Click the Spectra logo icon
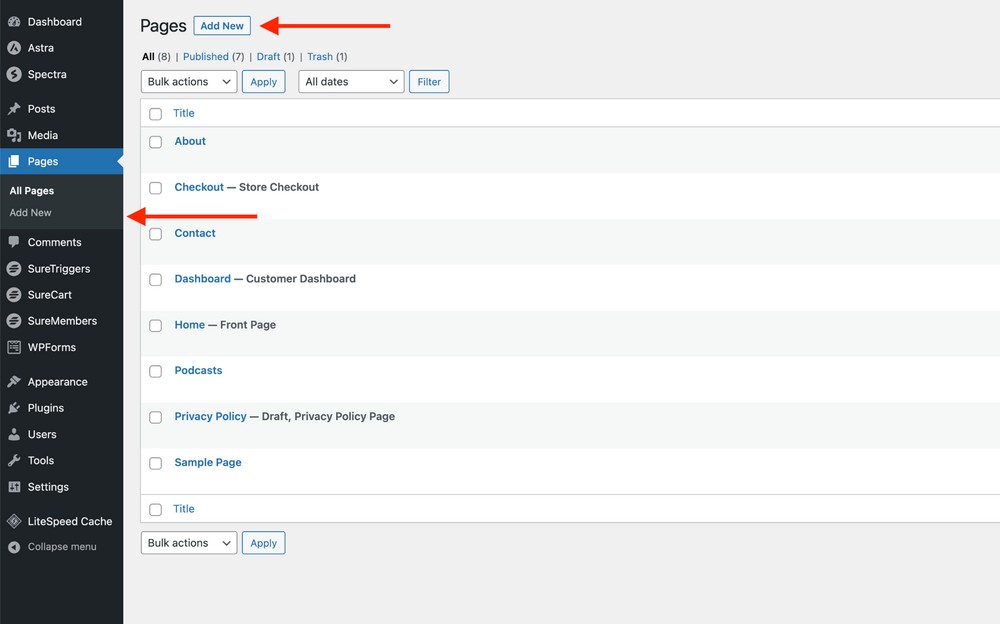Image resolution: width=1000 pixels, height=624 pixels. click(14, 74)
